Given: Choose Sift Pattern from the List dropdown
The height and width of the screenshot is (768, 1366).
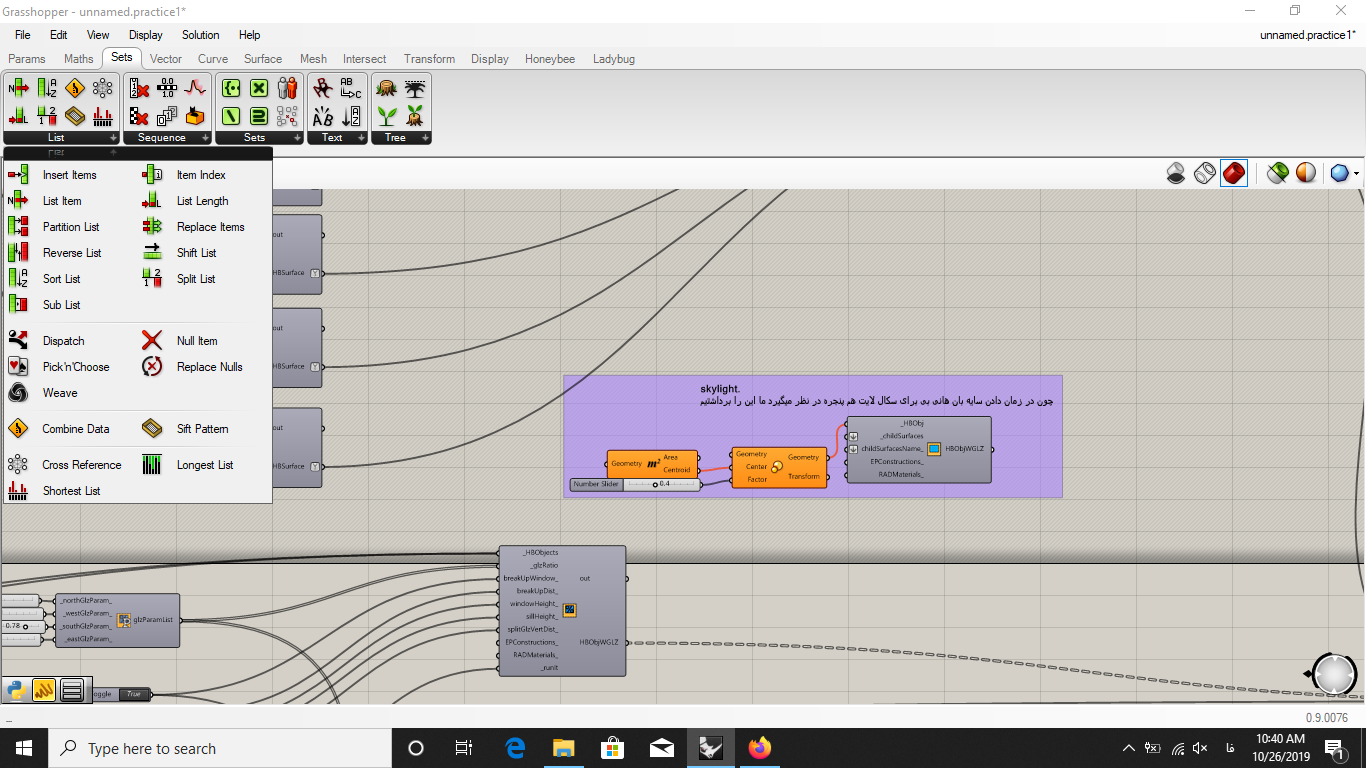Looking at the screenshot, I should coord(203,429).
